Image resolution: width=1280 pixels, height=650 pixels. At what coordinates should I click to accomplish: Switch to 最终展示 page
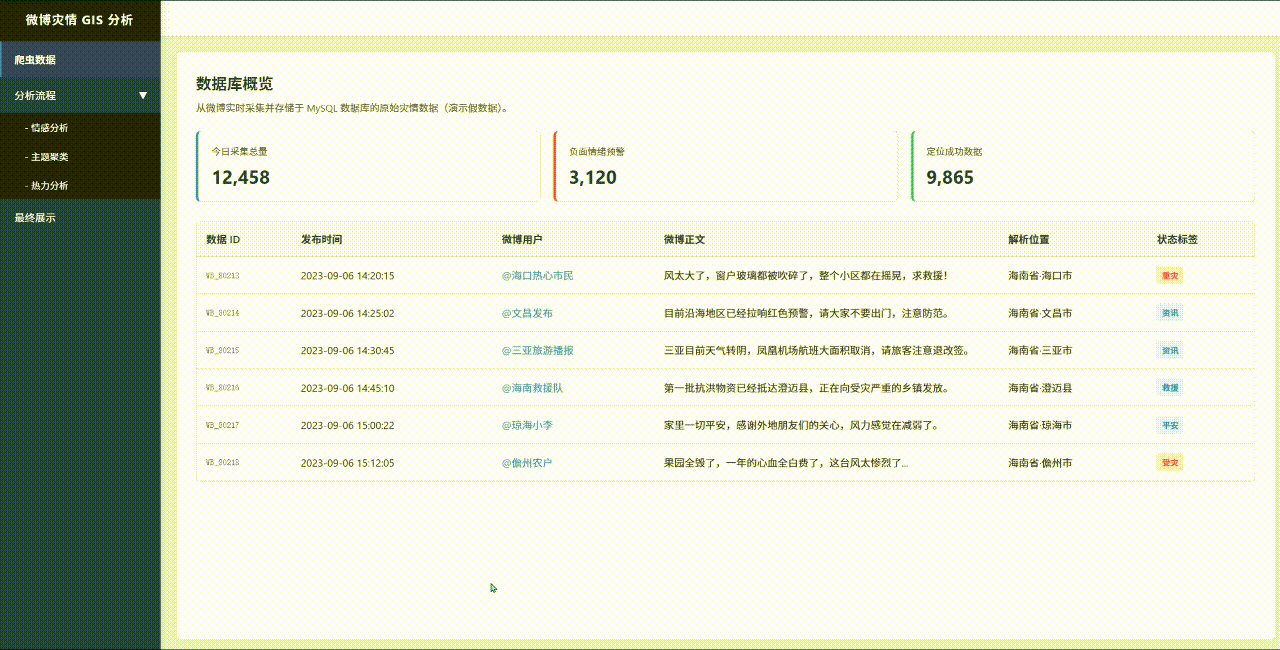pos(35,218)
